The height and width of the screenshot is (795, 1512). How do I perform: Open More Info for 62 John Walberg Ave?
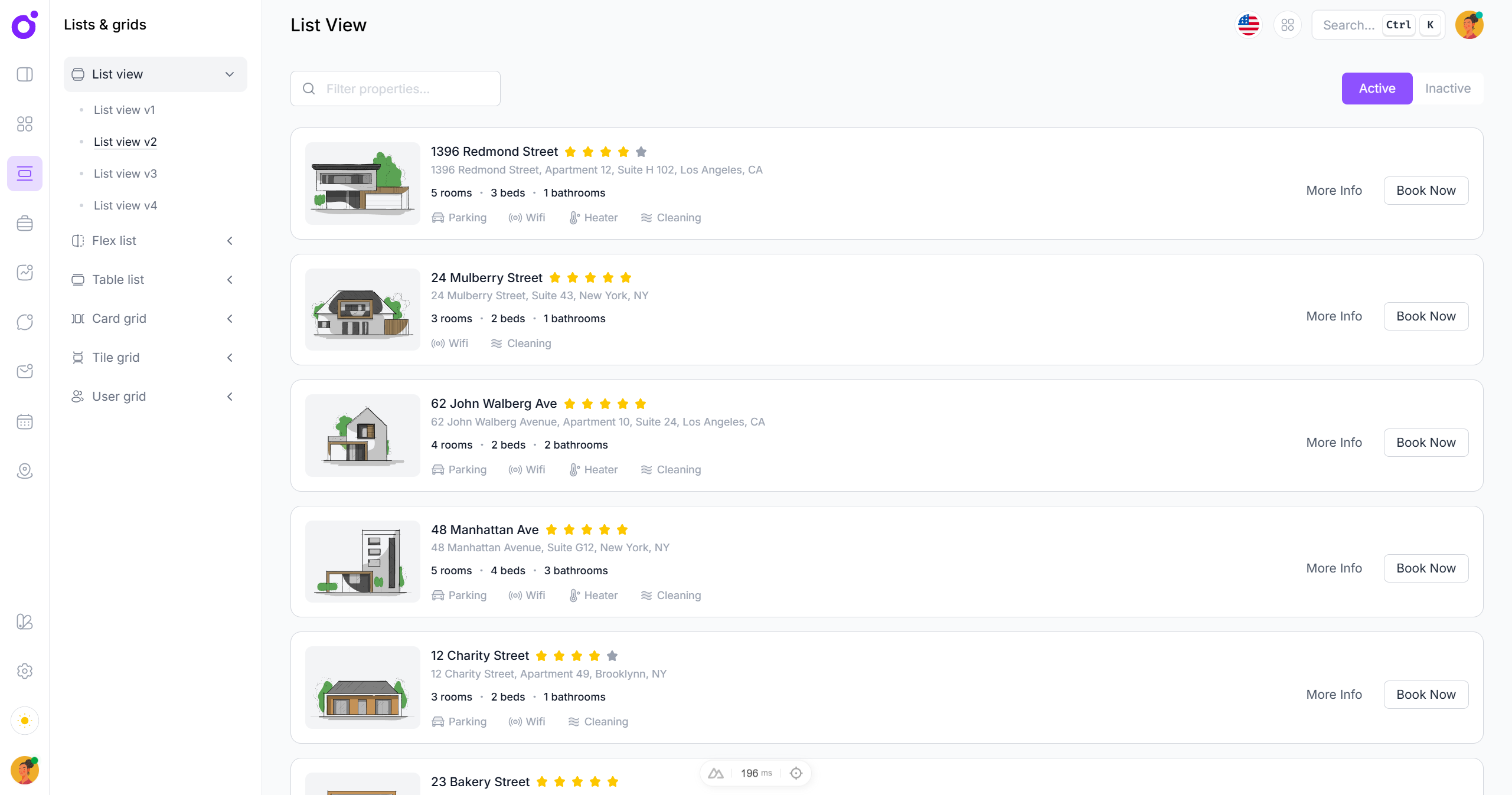click(x=1333, y=442)
